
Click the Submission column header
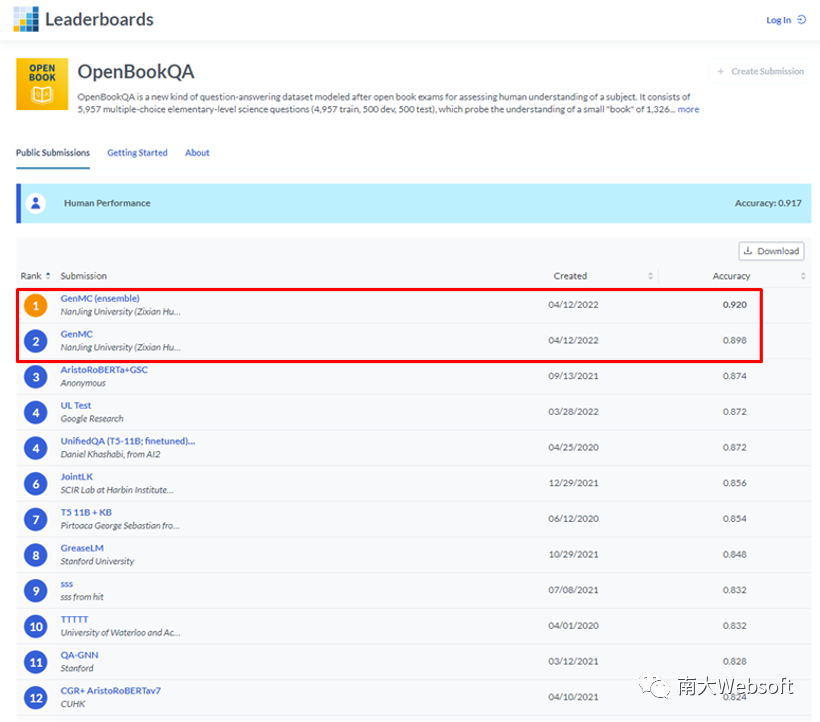84,276
